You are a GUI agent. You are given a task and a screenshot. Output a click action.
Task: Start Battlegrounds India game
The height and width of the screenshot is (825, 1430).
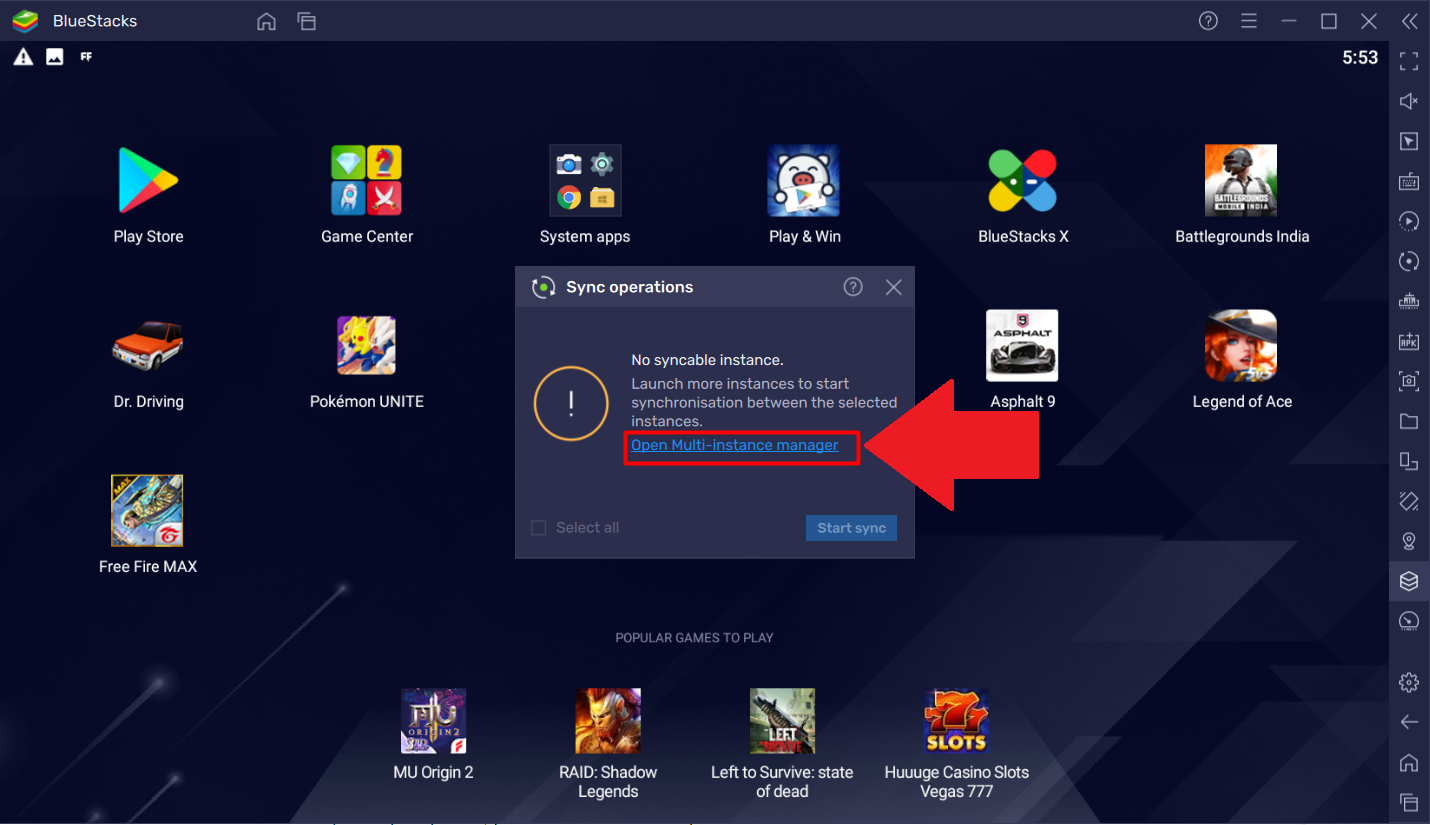tap(1241, 180)
